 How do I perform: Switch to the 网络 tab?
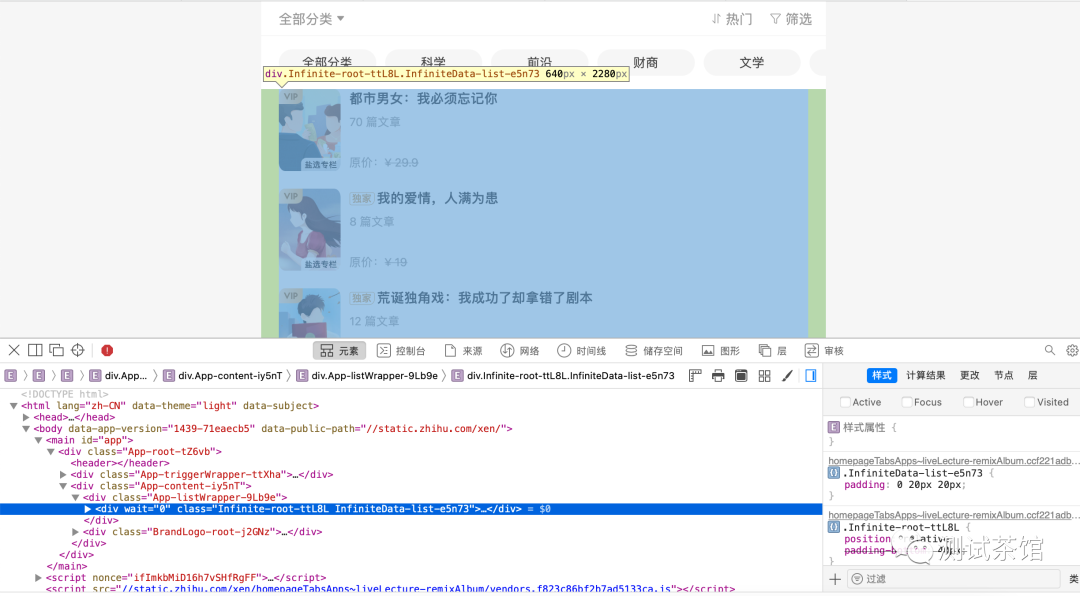520,351
